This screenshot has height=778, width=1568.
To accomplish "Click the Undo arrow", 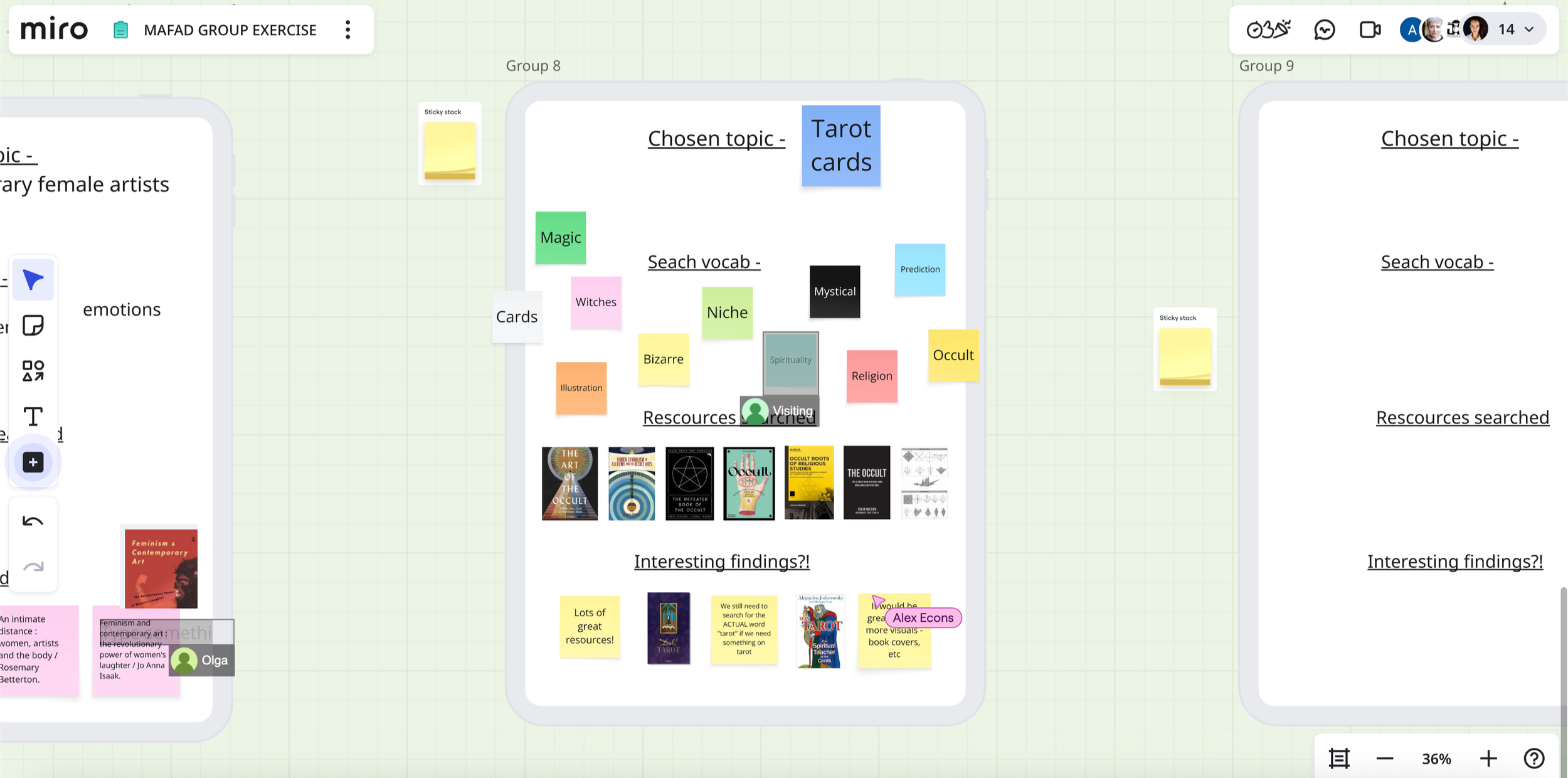I will 33,521.
